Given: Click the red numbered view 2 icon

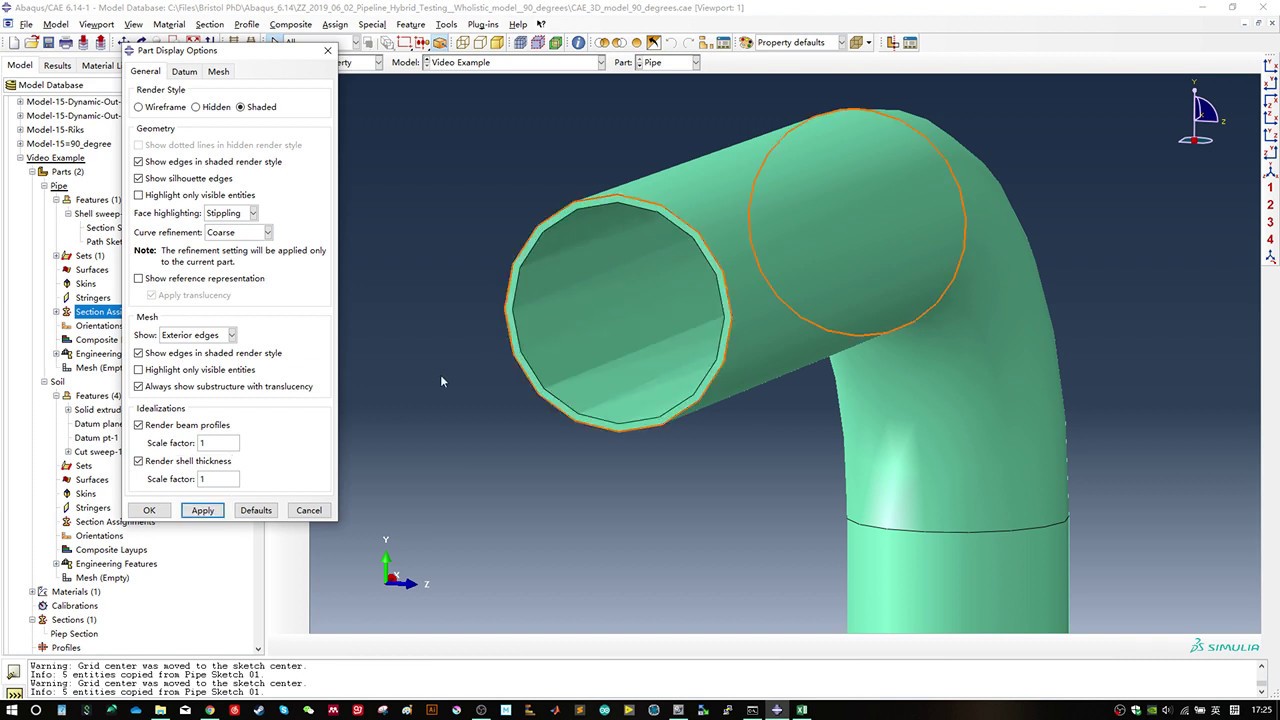Looking at the screenshot, I should (x=1271, y=204).
